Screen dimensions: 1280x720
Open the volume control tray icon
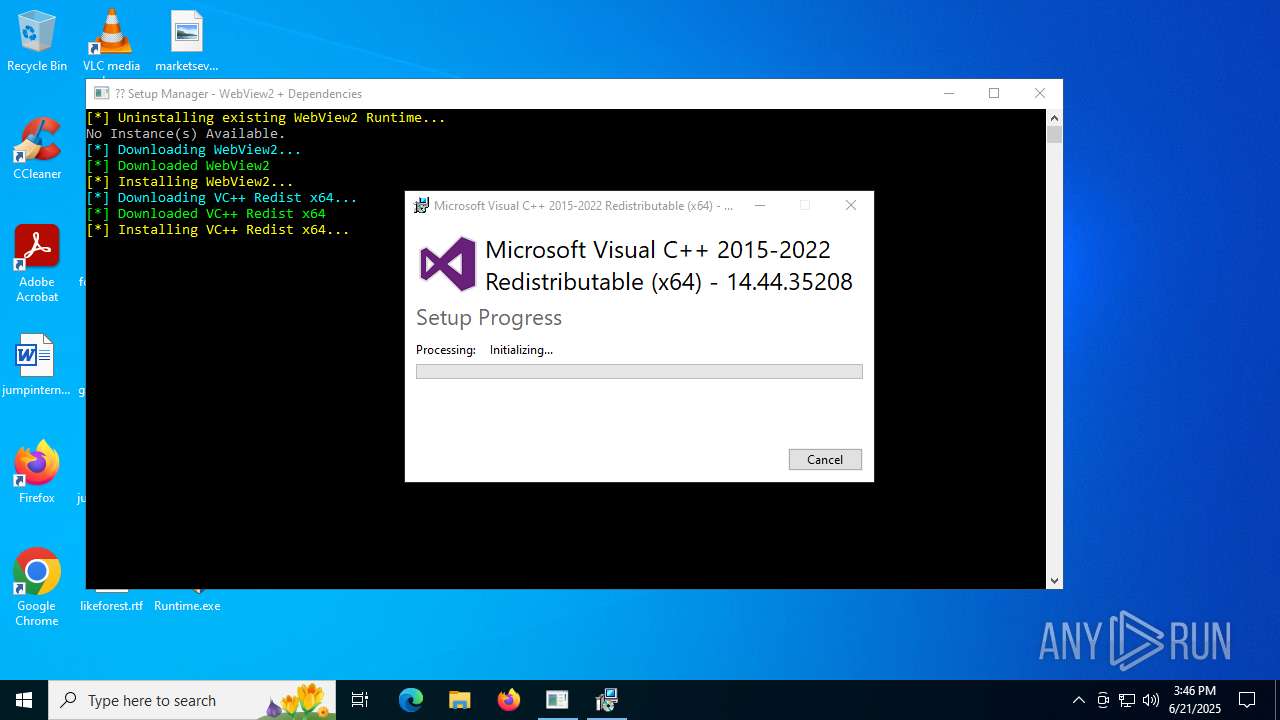pyautogui.click(x=1151, y=700)
